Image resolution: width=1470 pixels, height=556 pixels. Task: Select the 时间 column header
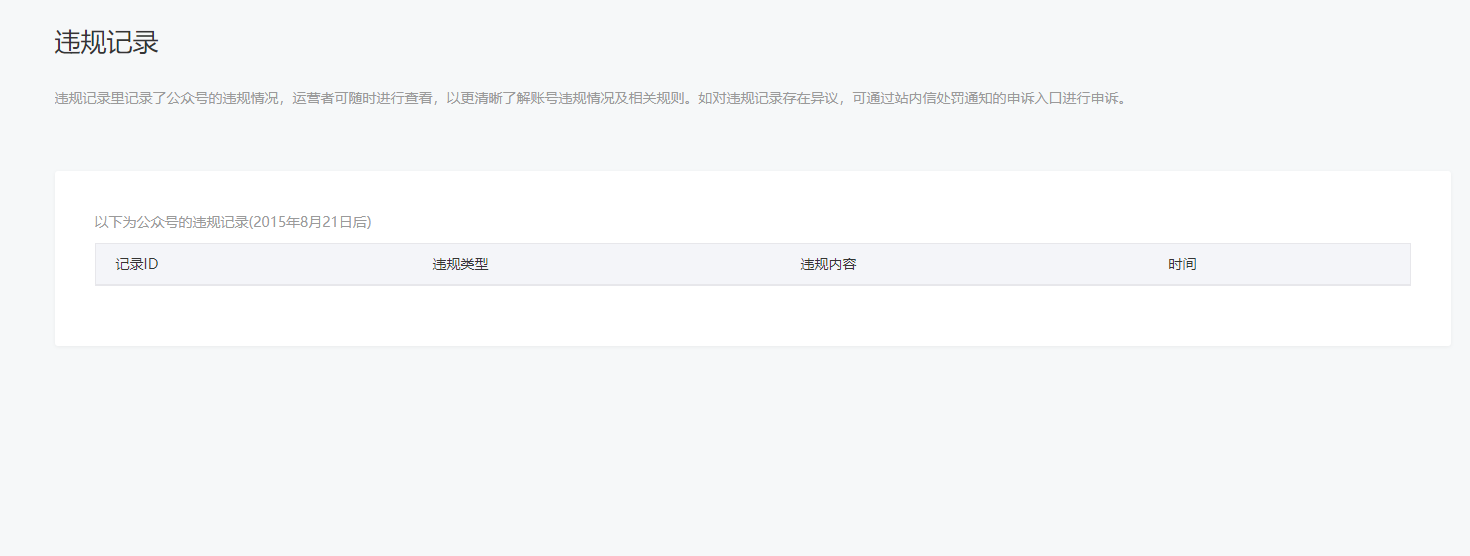coord(1182,265)
